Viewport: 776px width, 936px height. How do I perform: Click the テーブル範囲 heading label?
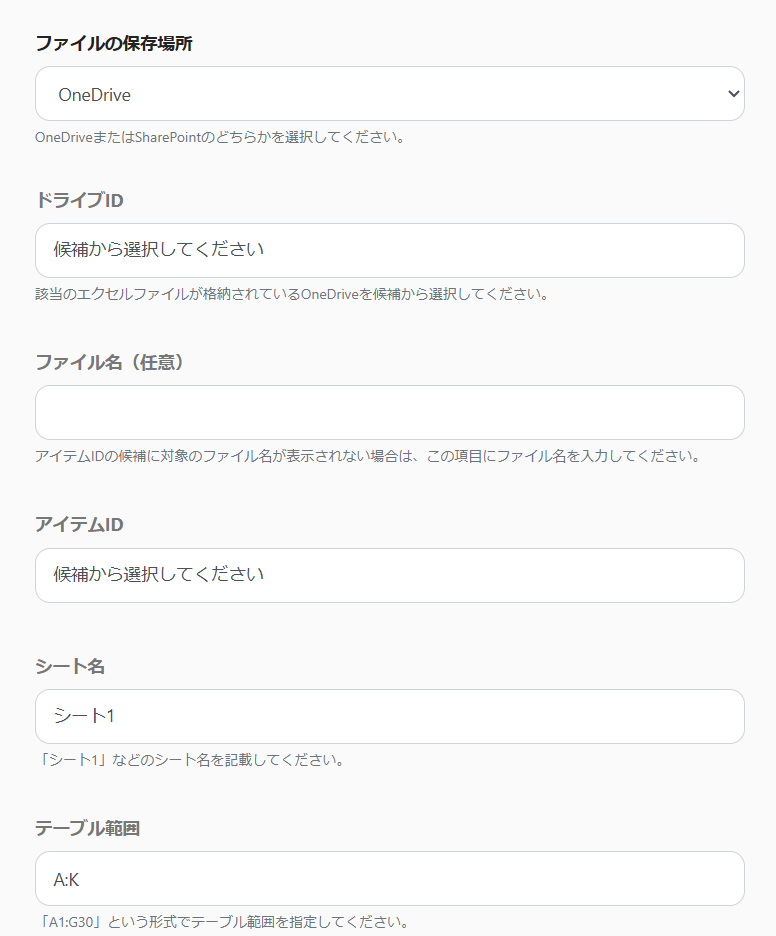click(88, 828)
